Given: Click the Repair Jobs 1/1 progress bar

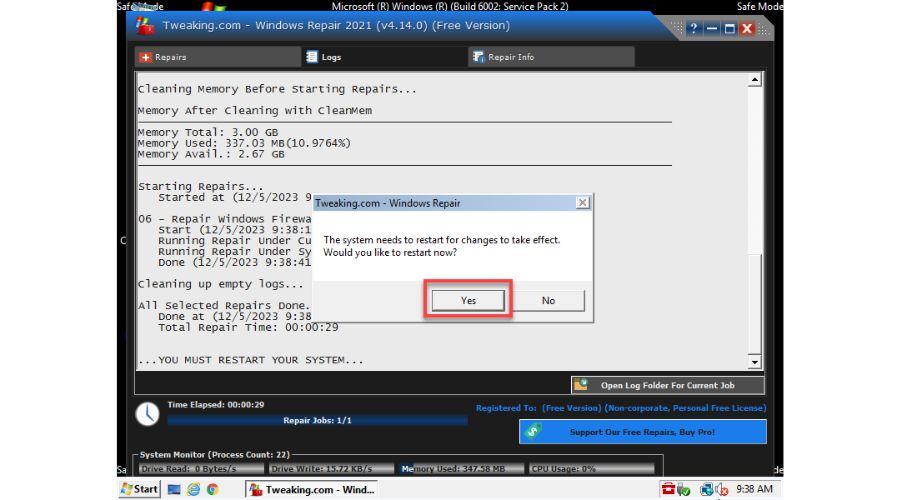Looking at the screenshot, I should click(x=317, y=420).
